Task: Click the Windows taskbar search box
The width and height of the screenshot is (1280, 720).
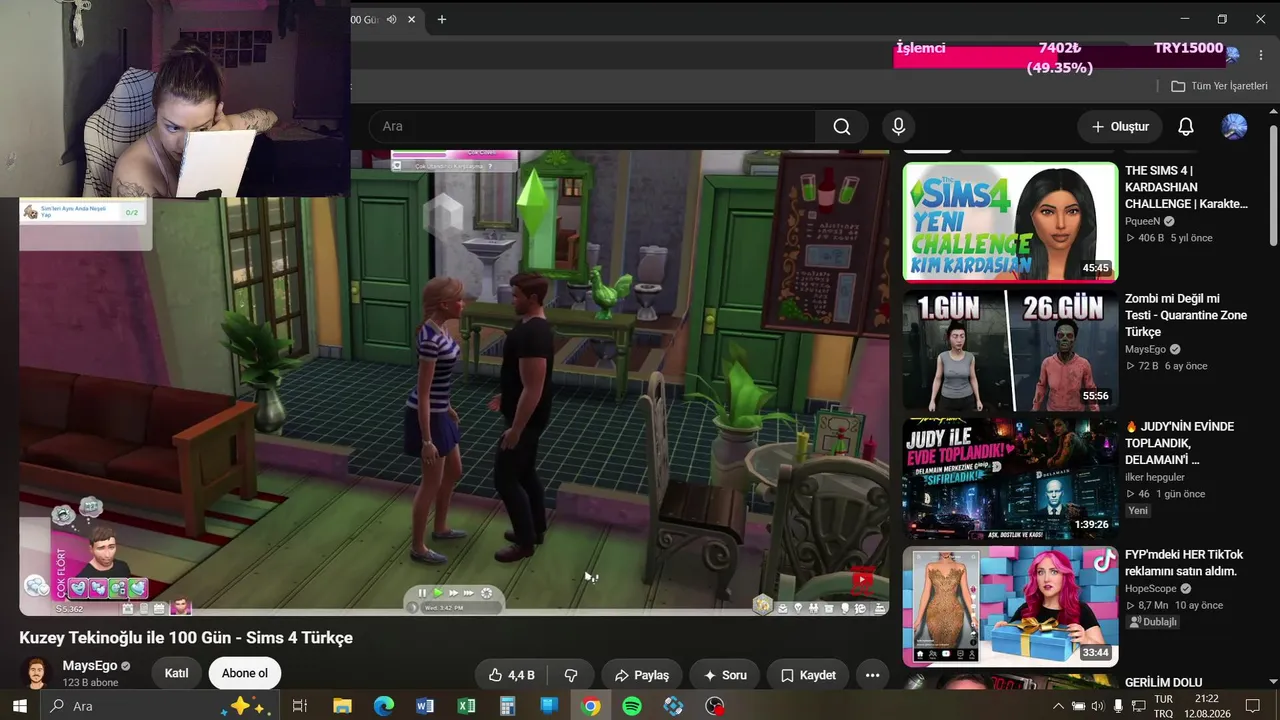Action: pyautogui.click(x=158, y=706)
